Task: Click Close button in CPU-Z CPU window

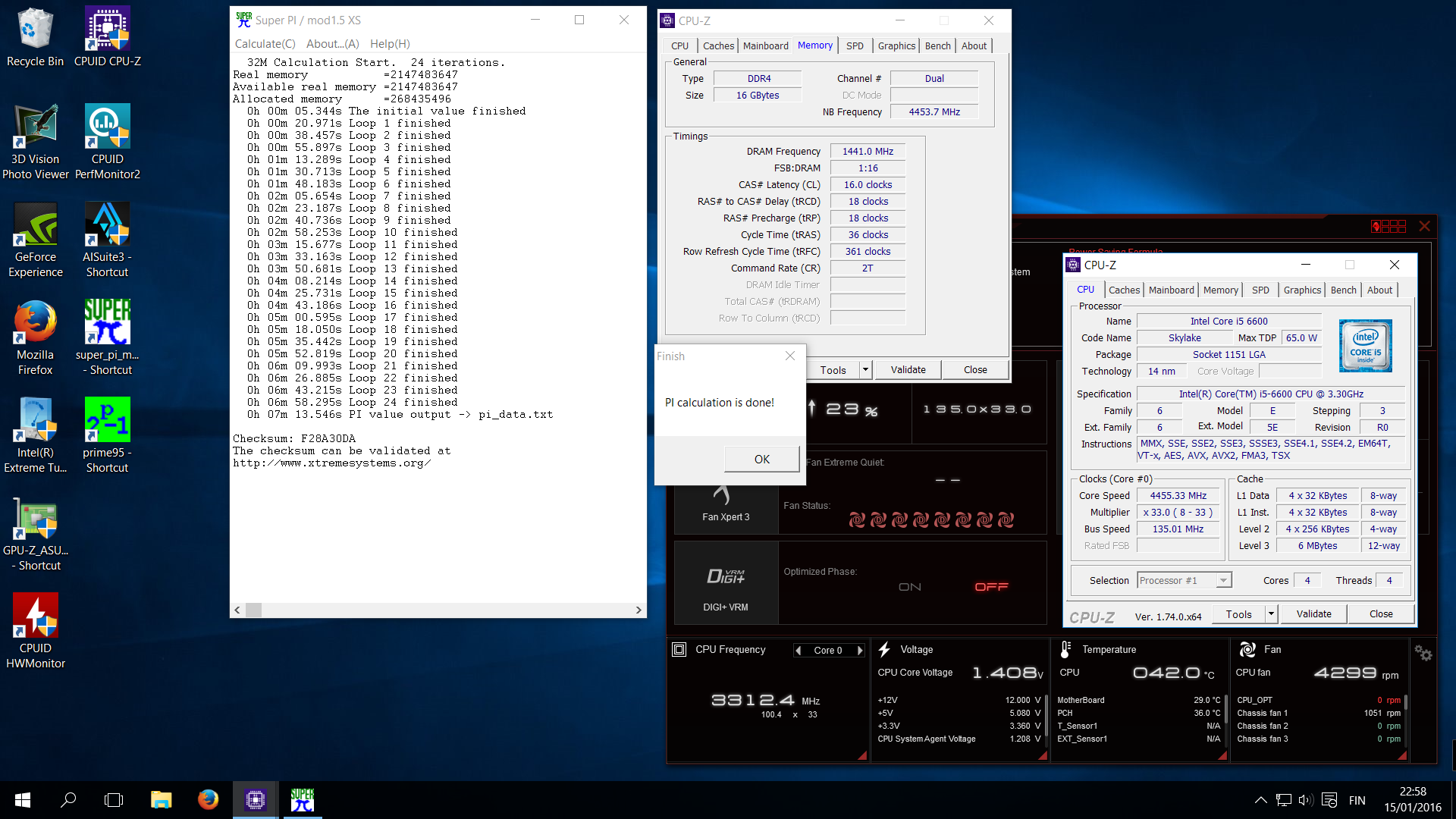Action: (1381, 614)
